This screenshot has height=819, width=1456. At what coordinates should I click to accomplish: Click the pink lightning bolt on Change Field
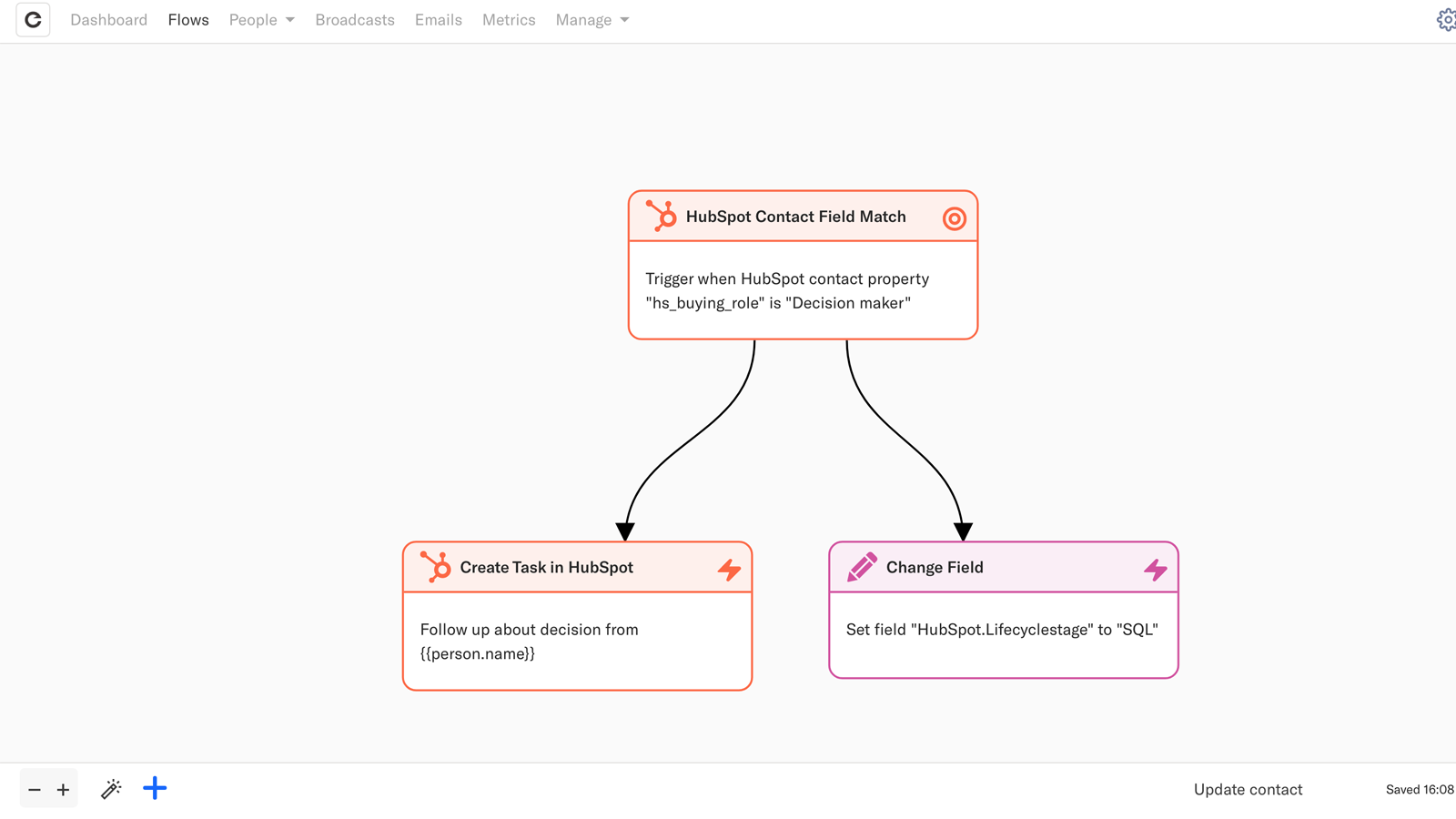[x=1155, y=570]
